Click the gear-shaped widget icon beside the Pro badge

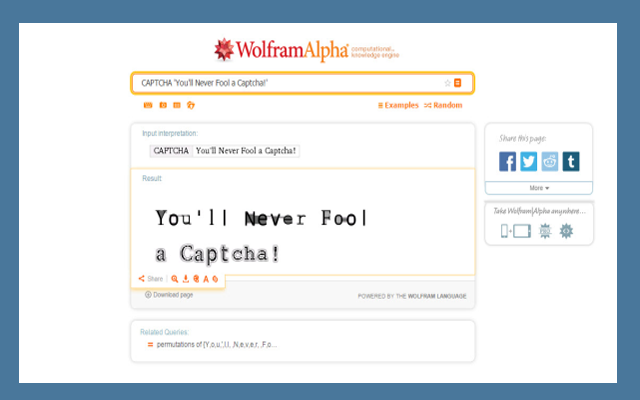click(566, 231)
